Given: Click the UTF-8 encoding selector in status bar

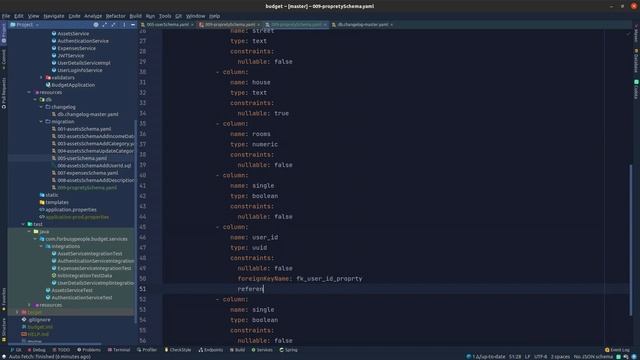Looking at the screenshot, I should (540, 357).
